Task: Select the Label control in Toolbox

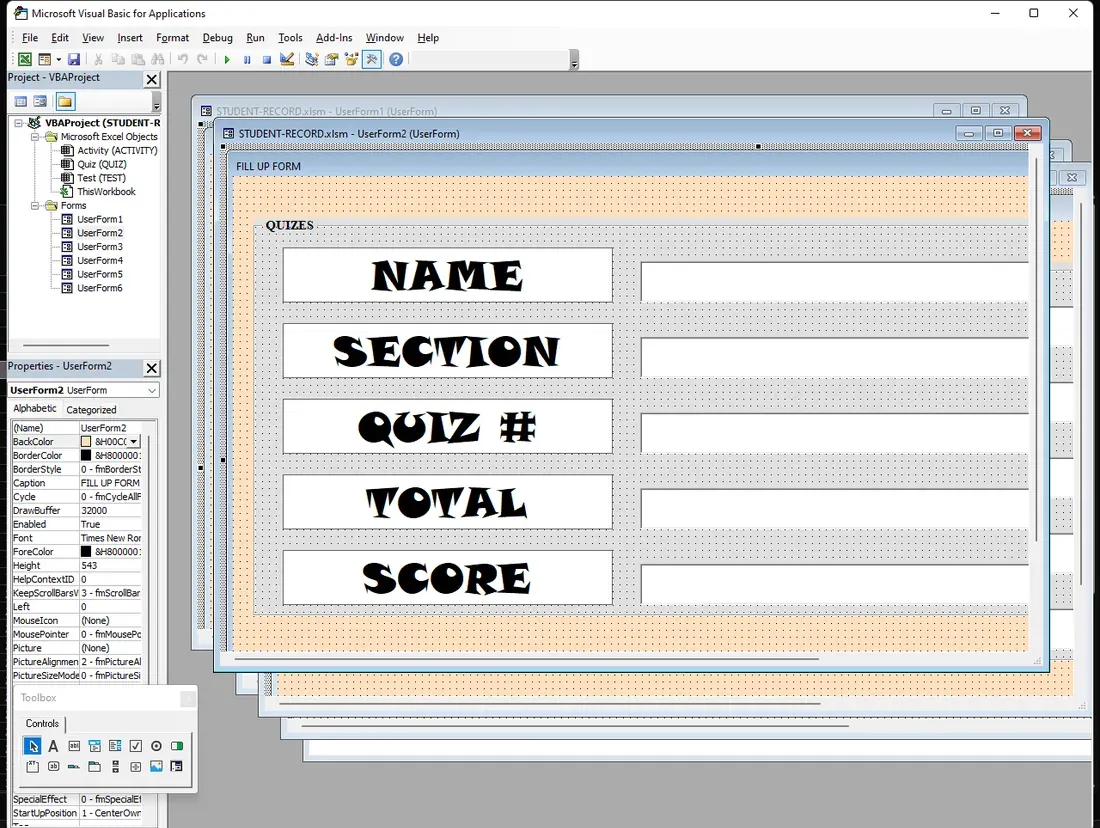Action: click(x=53, y=746)
